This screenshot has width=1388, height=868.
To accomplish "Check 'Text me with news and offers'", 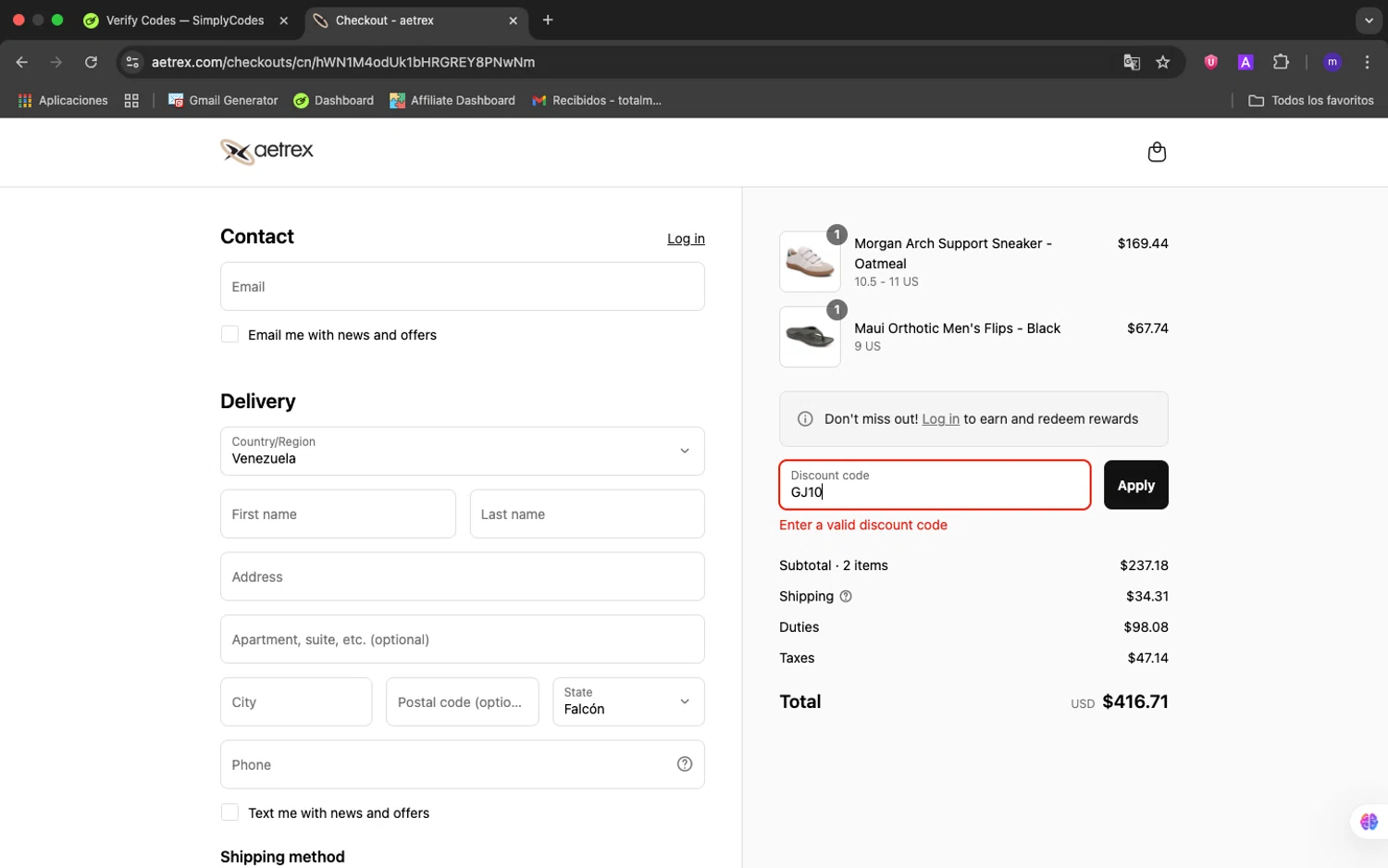I will [229, 812].
